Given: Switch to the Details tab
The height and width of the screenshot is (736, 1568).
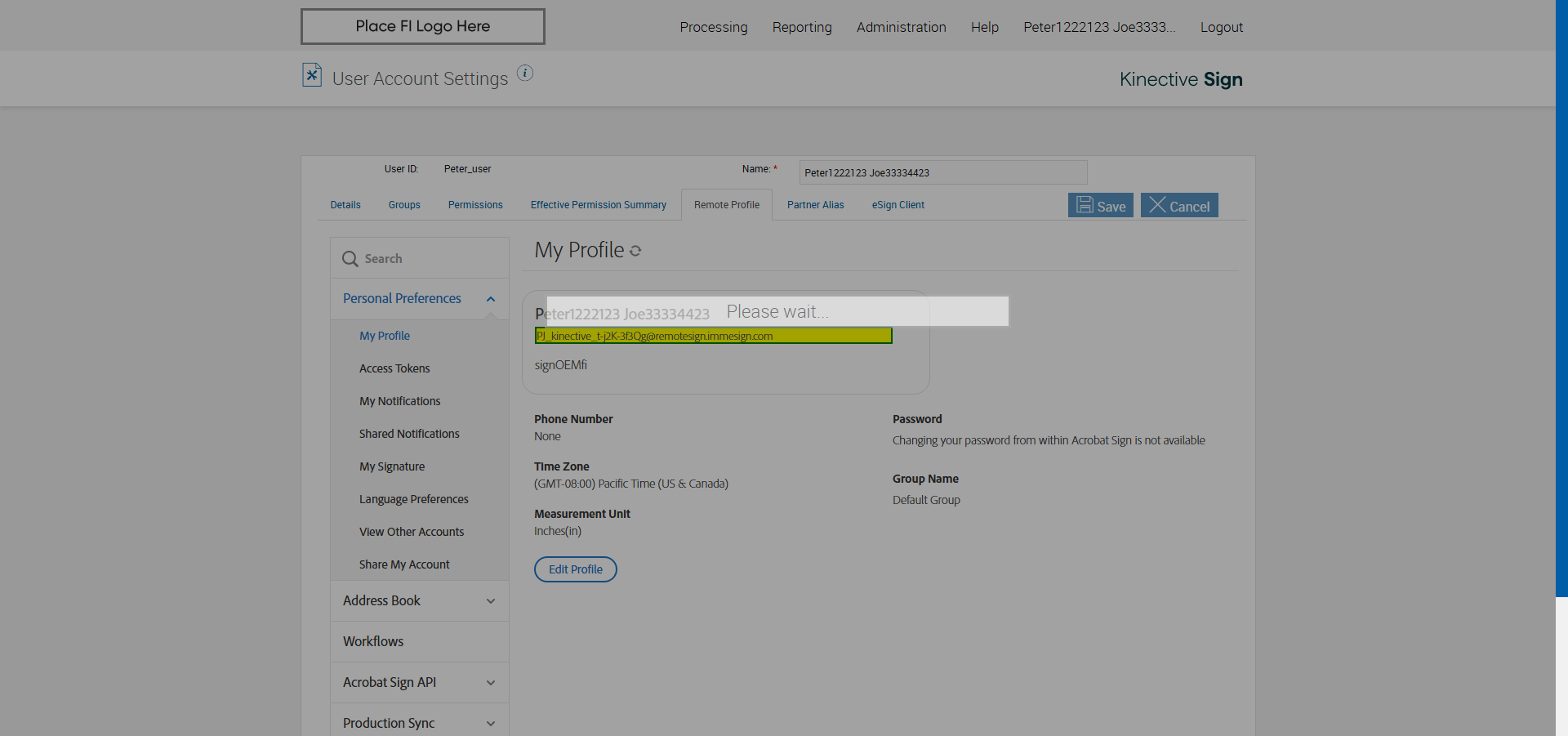Looking at the screenshot, I should (345, 205).
